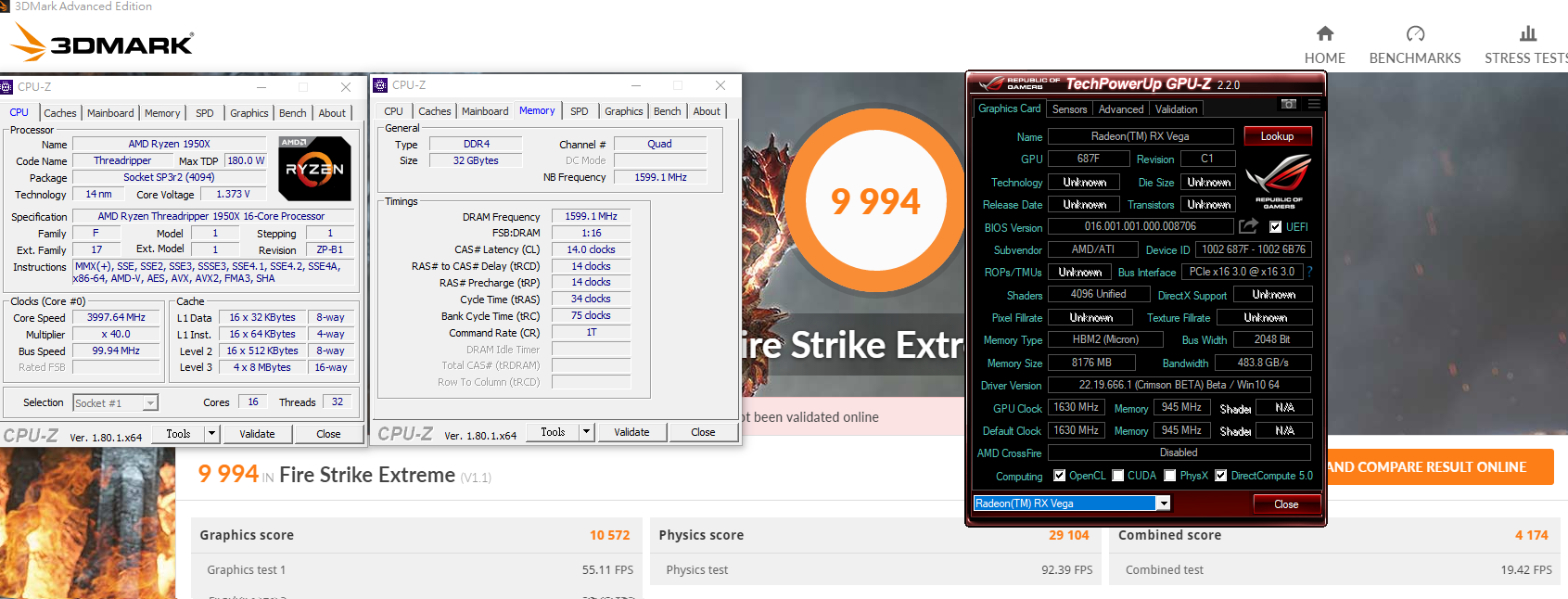Go to 3DMark HOME
The image size is (1568, 599).
tap(1325, 45)
